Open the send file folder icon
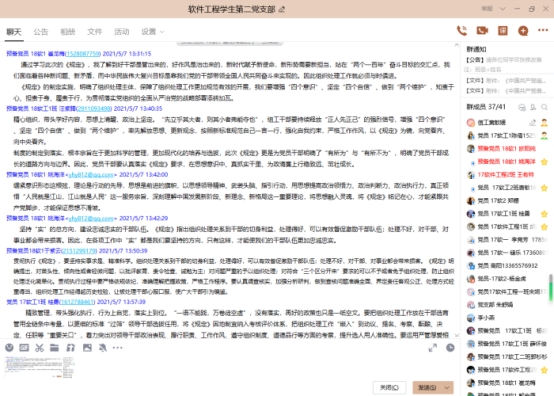 tap(54, 348)
